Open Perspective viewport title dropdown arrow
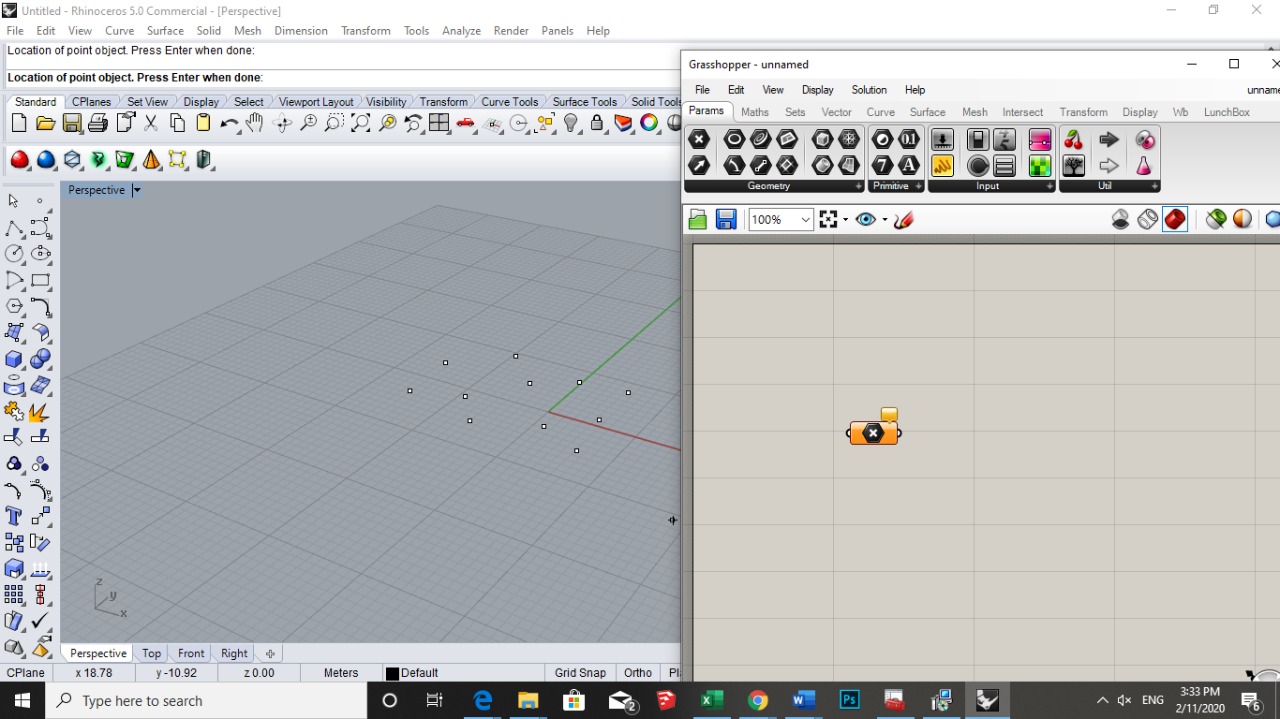The width and height of the screenshot is (1280, 719). (x=137, y=190)
